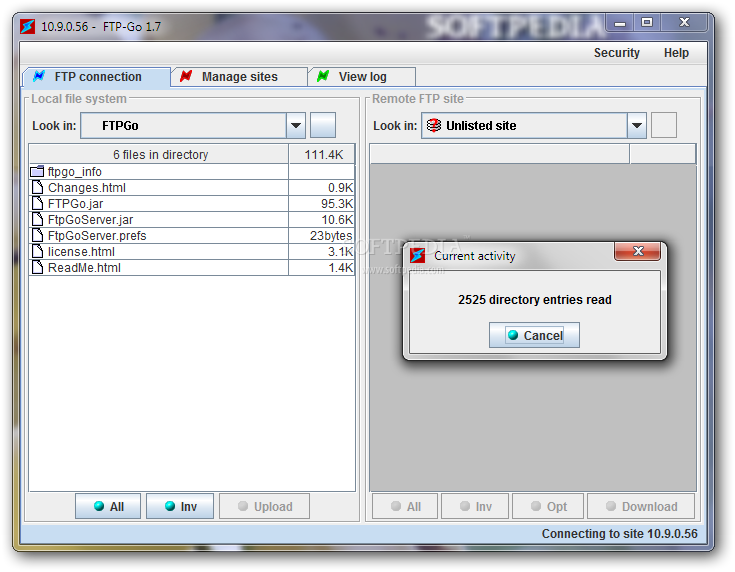
Task: Click the file icon beside license.html
Action: pyautogui.click(x=38, y=251)
